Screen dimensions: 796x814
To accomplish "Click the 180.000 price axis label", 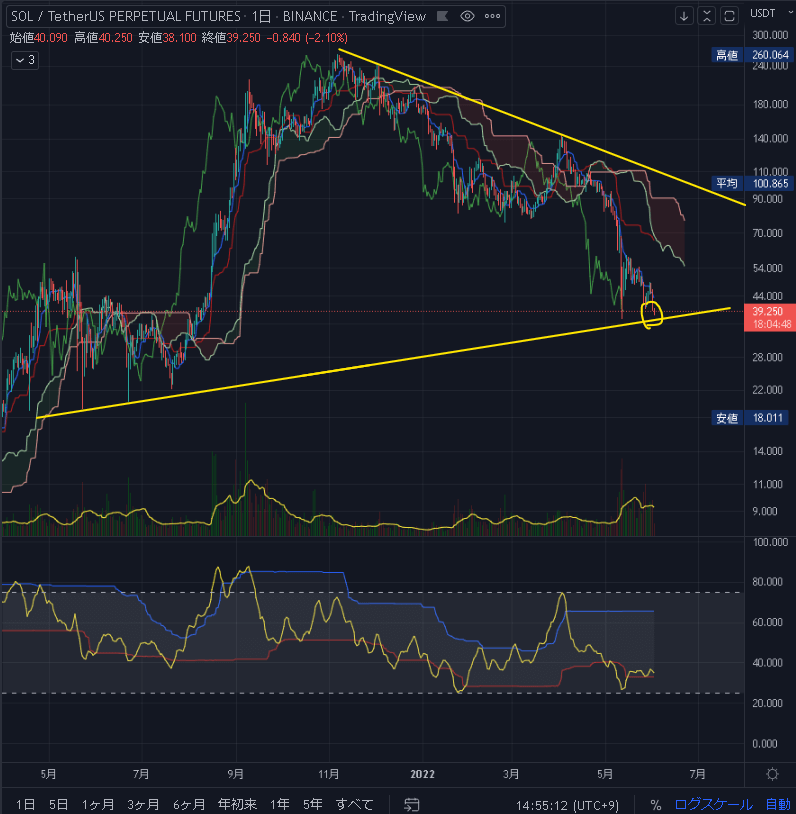I will tap(770, 104).
